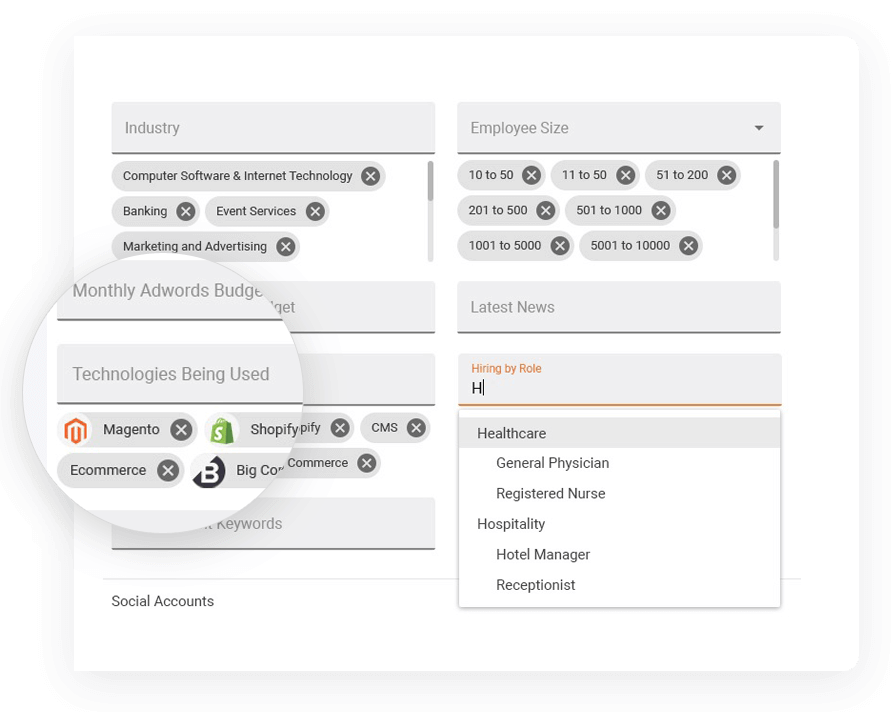Click the Magento logo icon
Image resolution: width=895 pixels, height=712 pixels.
[75, 430]
